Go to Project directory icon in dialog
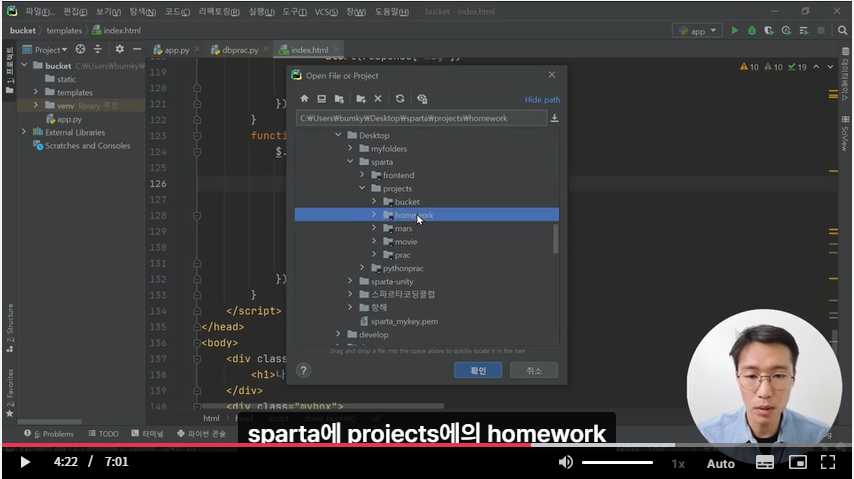 (x=339, y=99)
